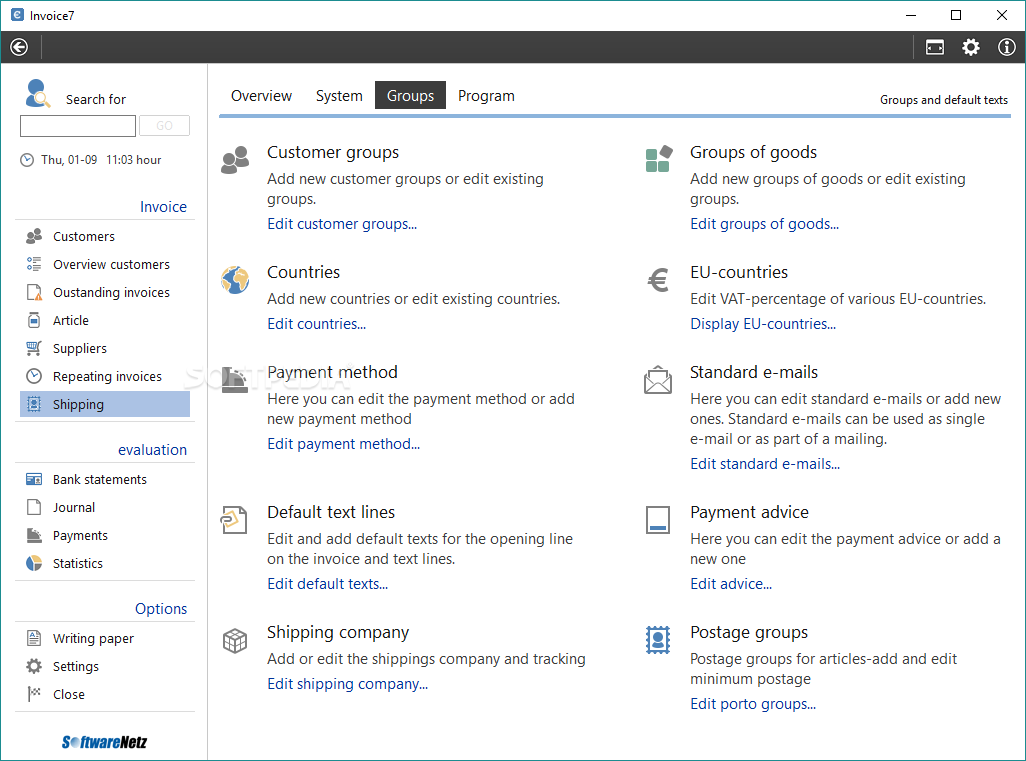The image size is (1026, 761).
Task: Click the Postage groups heading
Action: coord(749,633)
